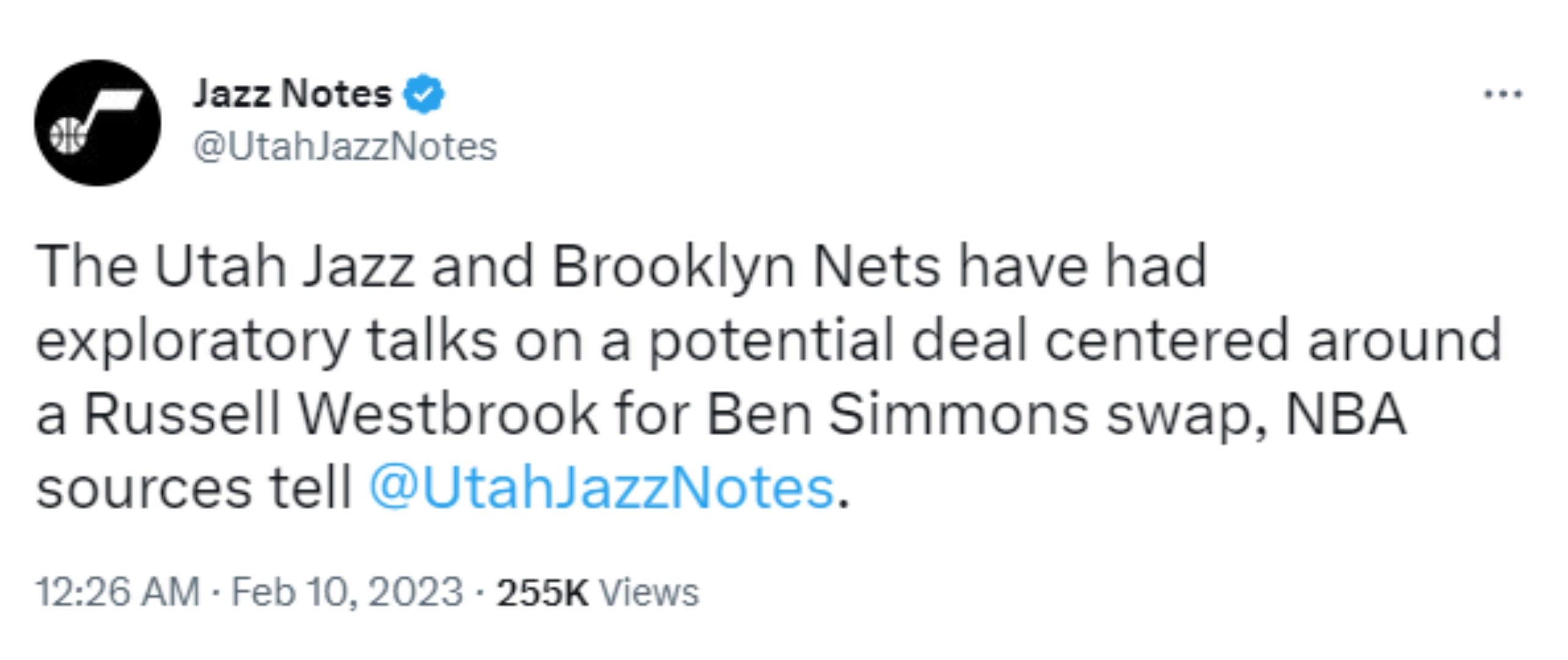Open the Jazz Notes display name
This screenshot has width=1568, height=660.
coord(292,94)
